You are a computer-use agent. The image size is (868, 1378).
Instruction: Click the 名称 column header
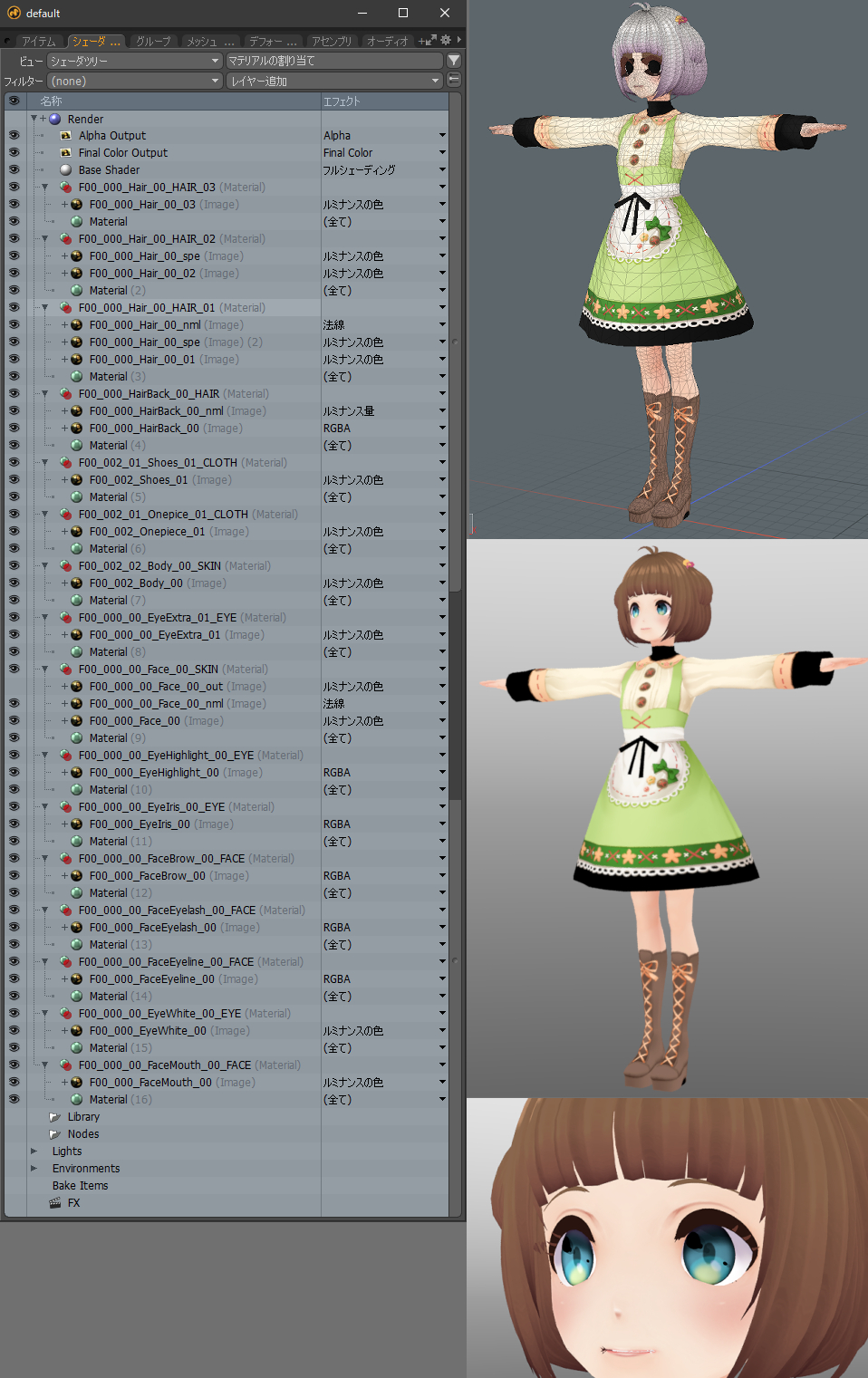tap(174, 101)
